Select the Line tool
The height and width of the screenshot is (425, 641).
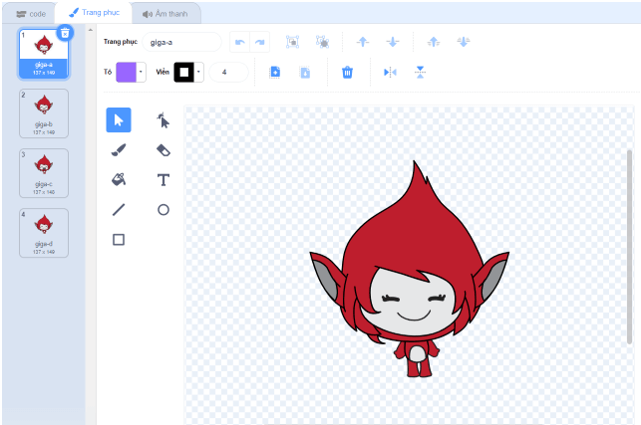pyautogui.click(x=118, y=210)
